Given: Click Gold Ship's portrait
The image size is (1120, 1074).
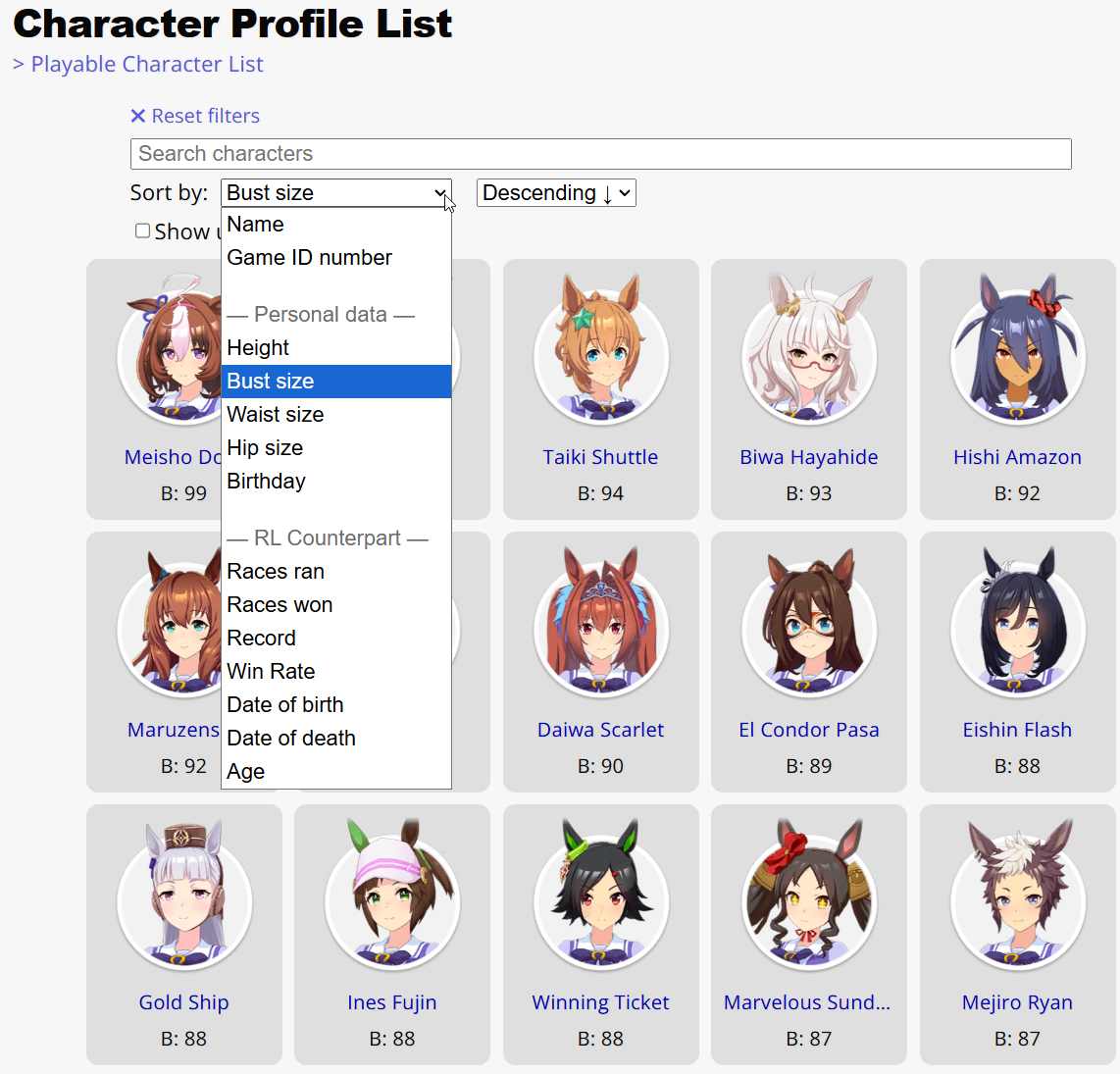Looking at the screenshot, I should click(x=184, y=895).
